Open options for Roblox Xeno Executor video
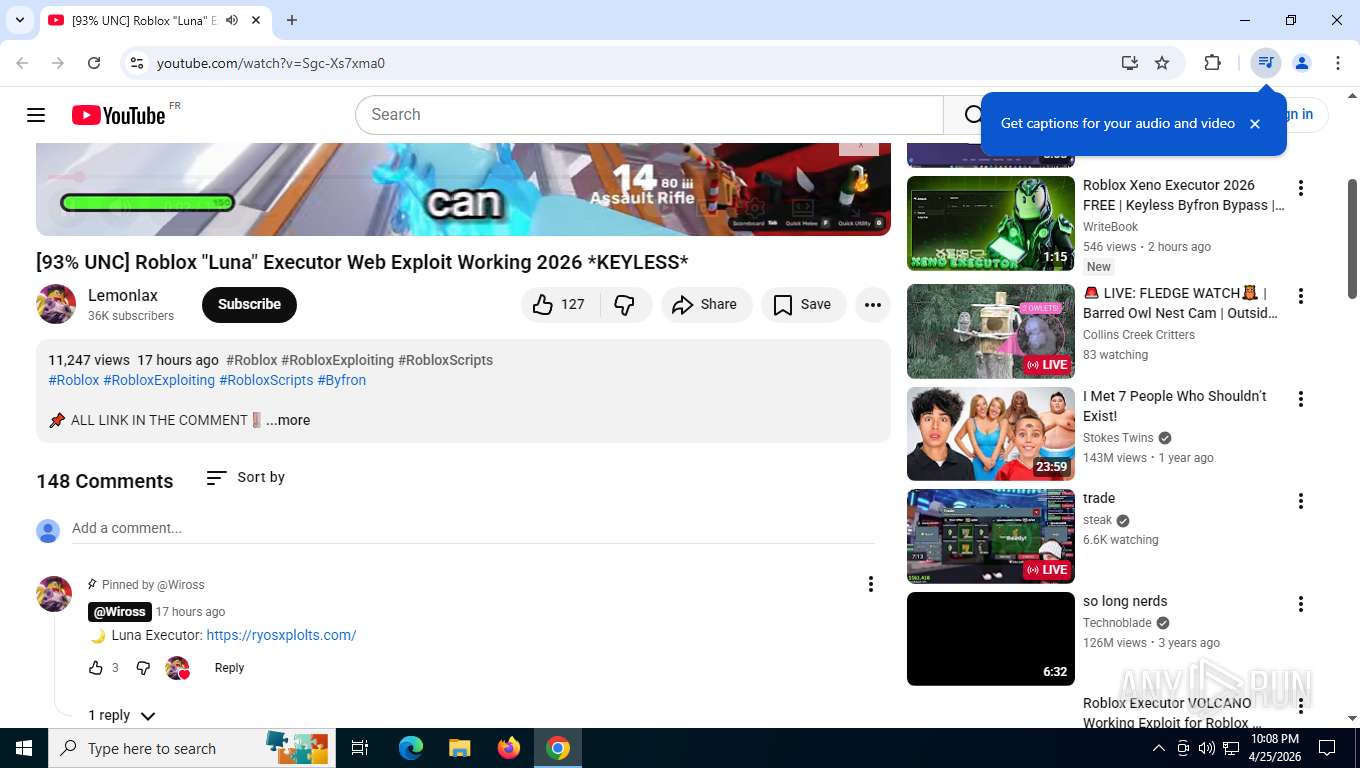The width and height of the screenshot is (1360, 768). tap(1301, 188)
